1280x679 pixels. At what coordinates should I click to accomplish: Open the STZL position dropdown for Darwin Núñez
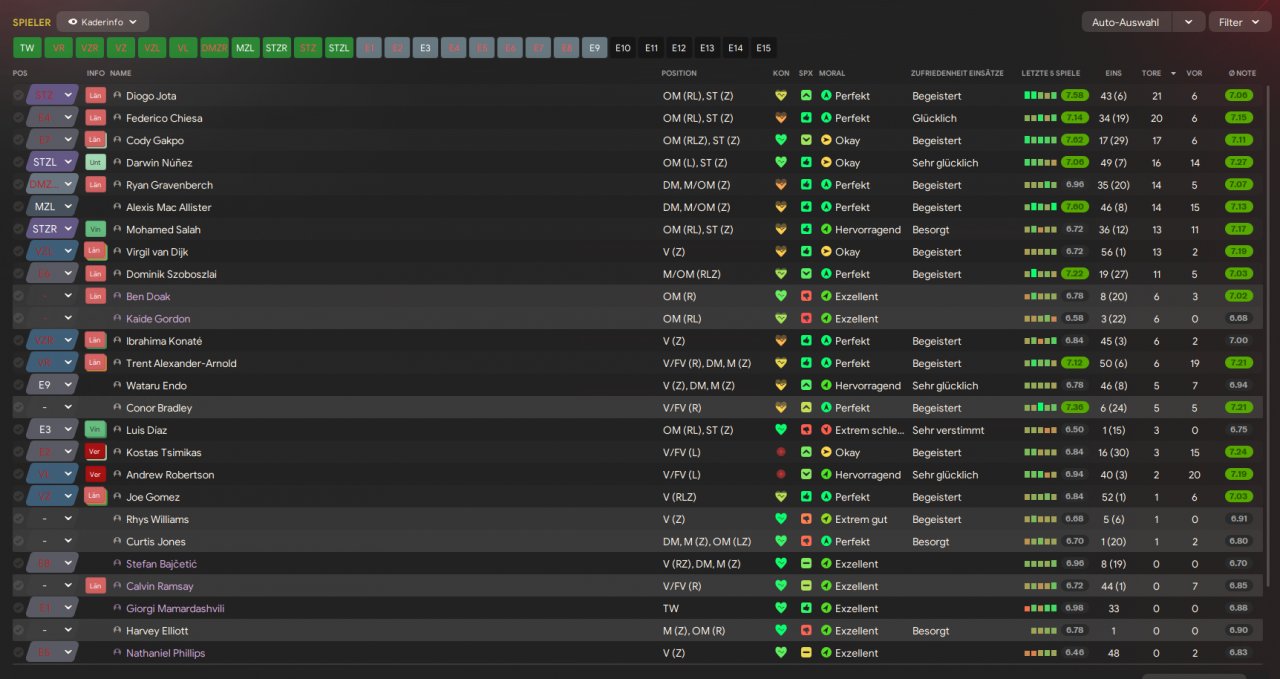pos(52,163)
